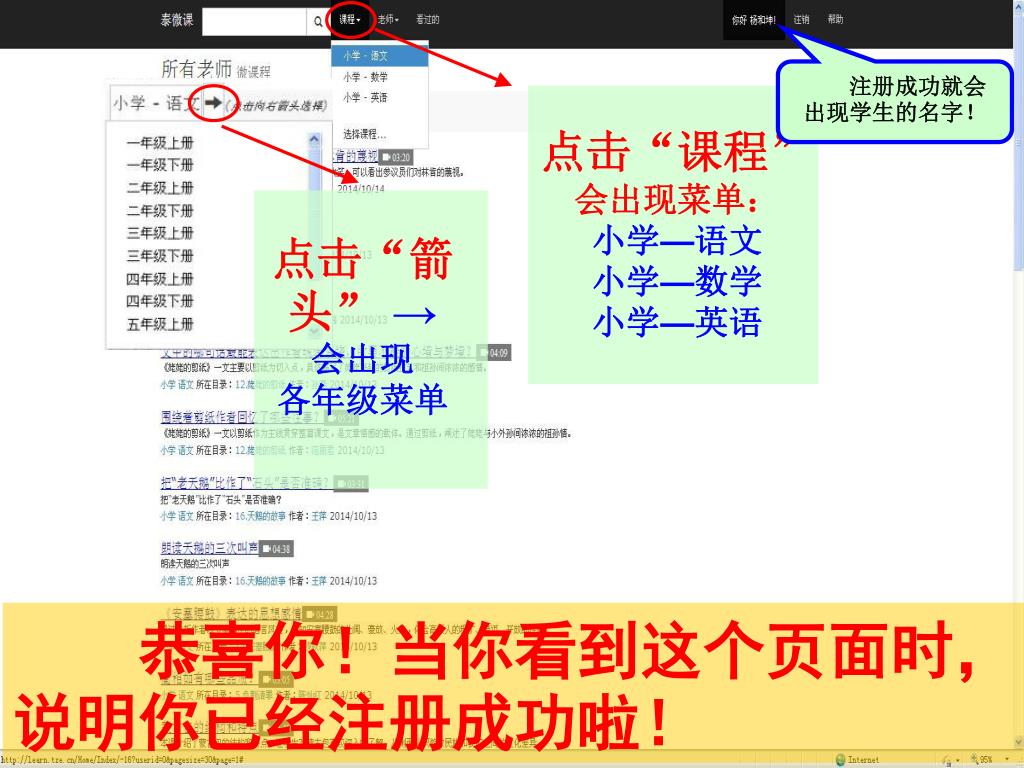Select 一年级上册 in the grade list
This screenshot has height=768, width=1024.
coord(160,142)
